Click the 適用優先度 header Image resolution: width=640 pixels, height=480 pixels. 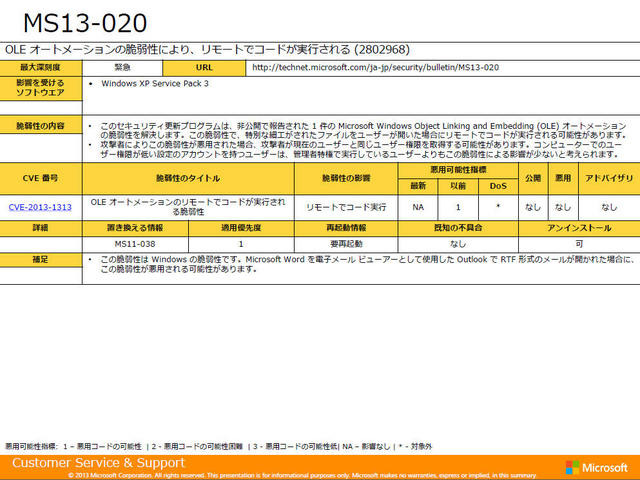point(241,228)
